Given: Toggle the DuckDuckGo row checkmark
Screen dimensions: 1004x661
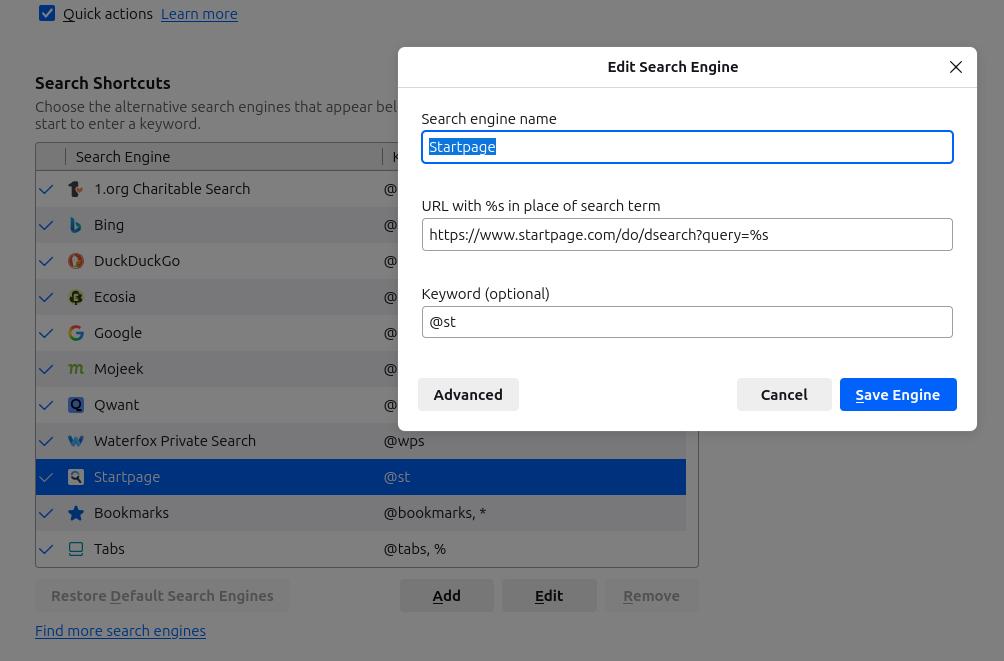Looking at the screenshot, I should point(46,261).
